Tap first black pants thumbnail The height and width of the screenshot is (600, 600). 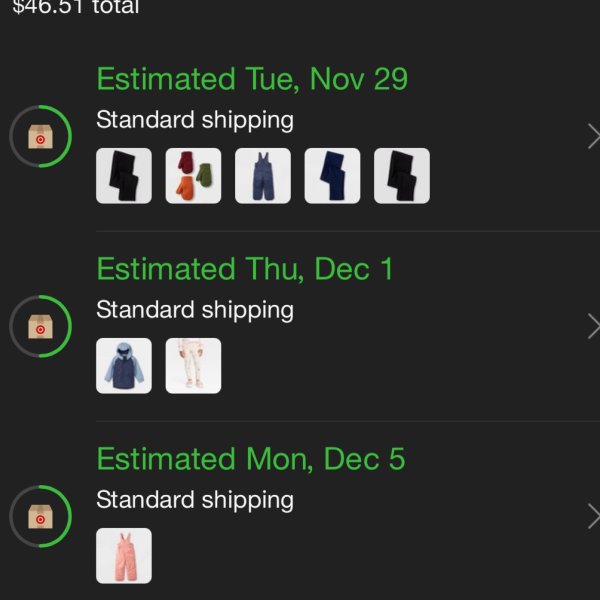pos(124,176)
